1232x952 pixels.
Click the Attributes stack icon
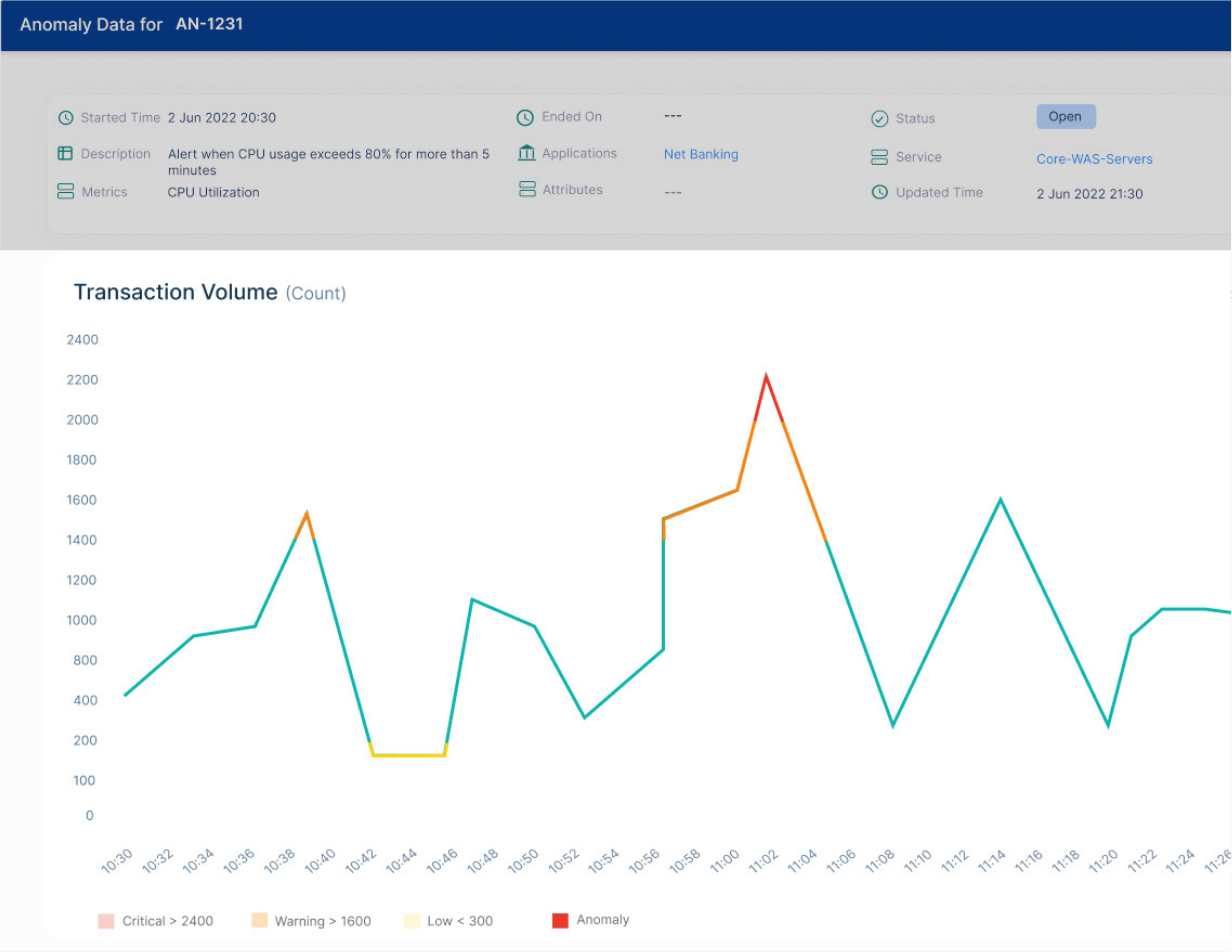[x=527, y=189]
